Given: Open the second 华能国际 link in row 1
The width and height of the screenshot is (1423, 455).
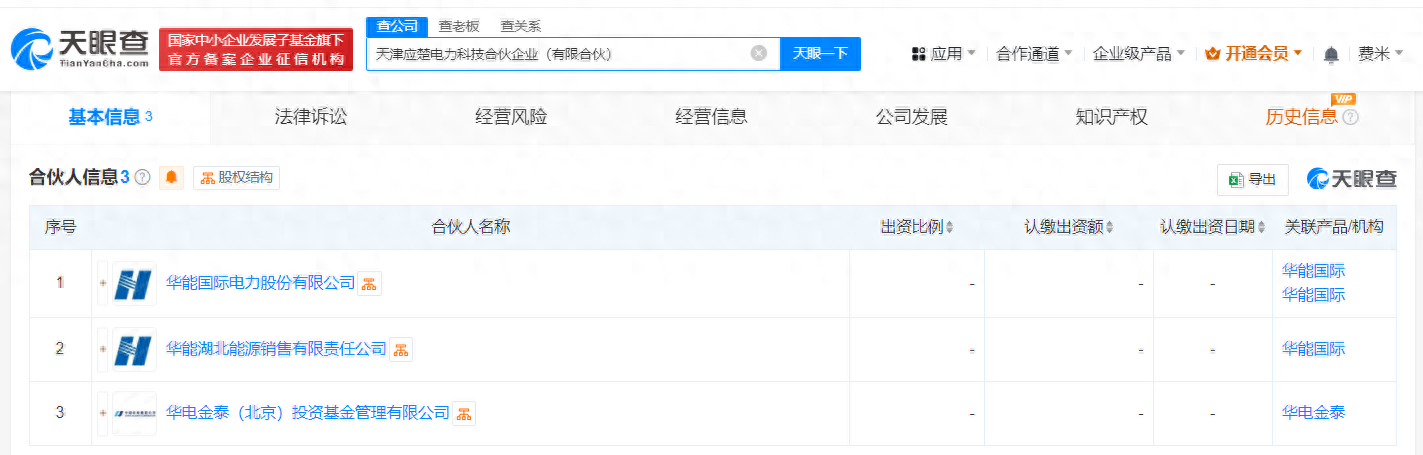Looking at the screenshot, I should (x=1313, y=295).
